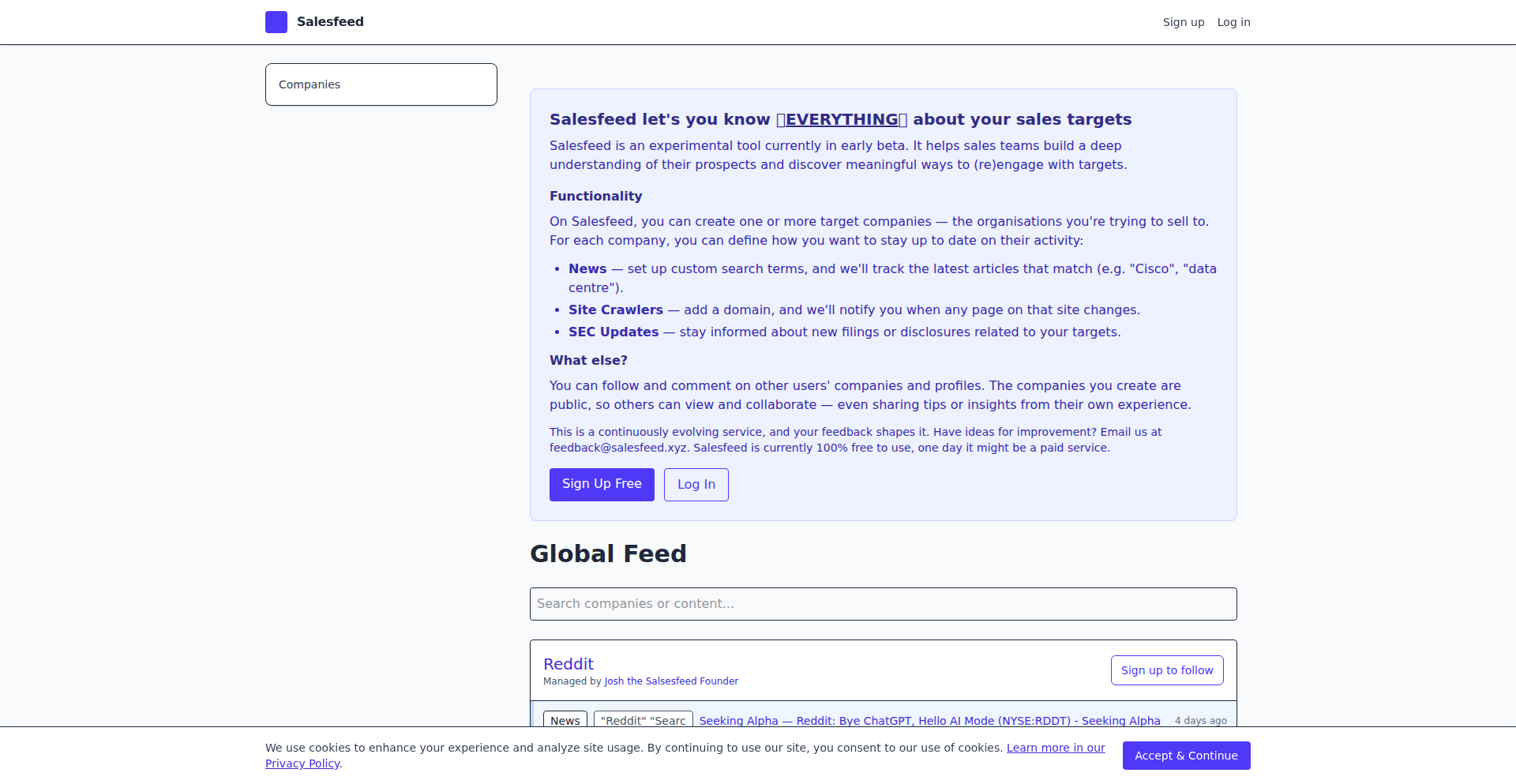Open the Seeking Alpha Reddit article link
The image size is (1516, 784).
[x=929, y=720]
